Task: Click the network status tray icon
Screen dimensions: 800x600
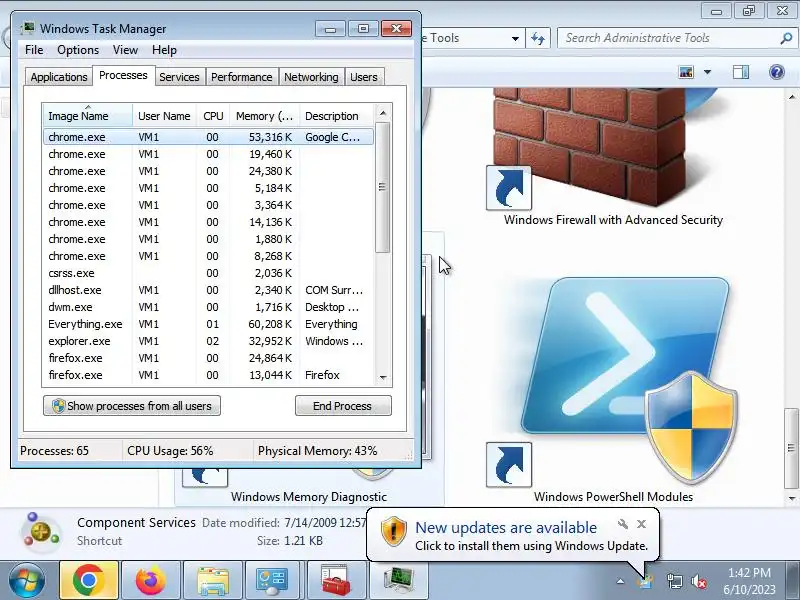Action: click(x=674, y=581)
